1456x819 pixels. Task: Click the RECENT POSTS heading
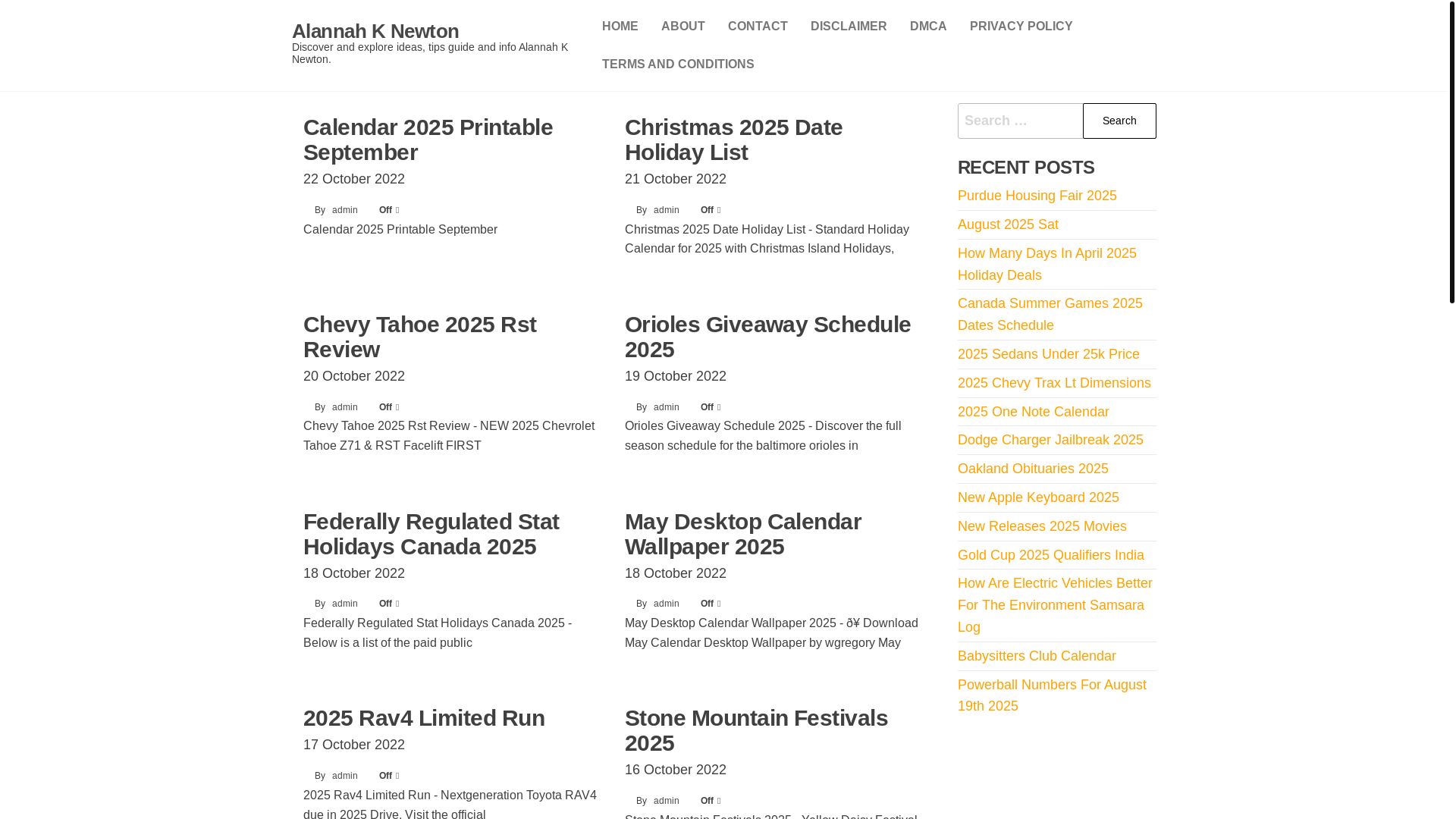click(1026, 167)
